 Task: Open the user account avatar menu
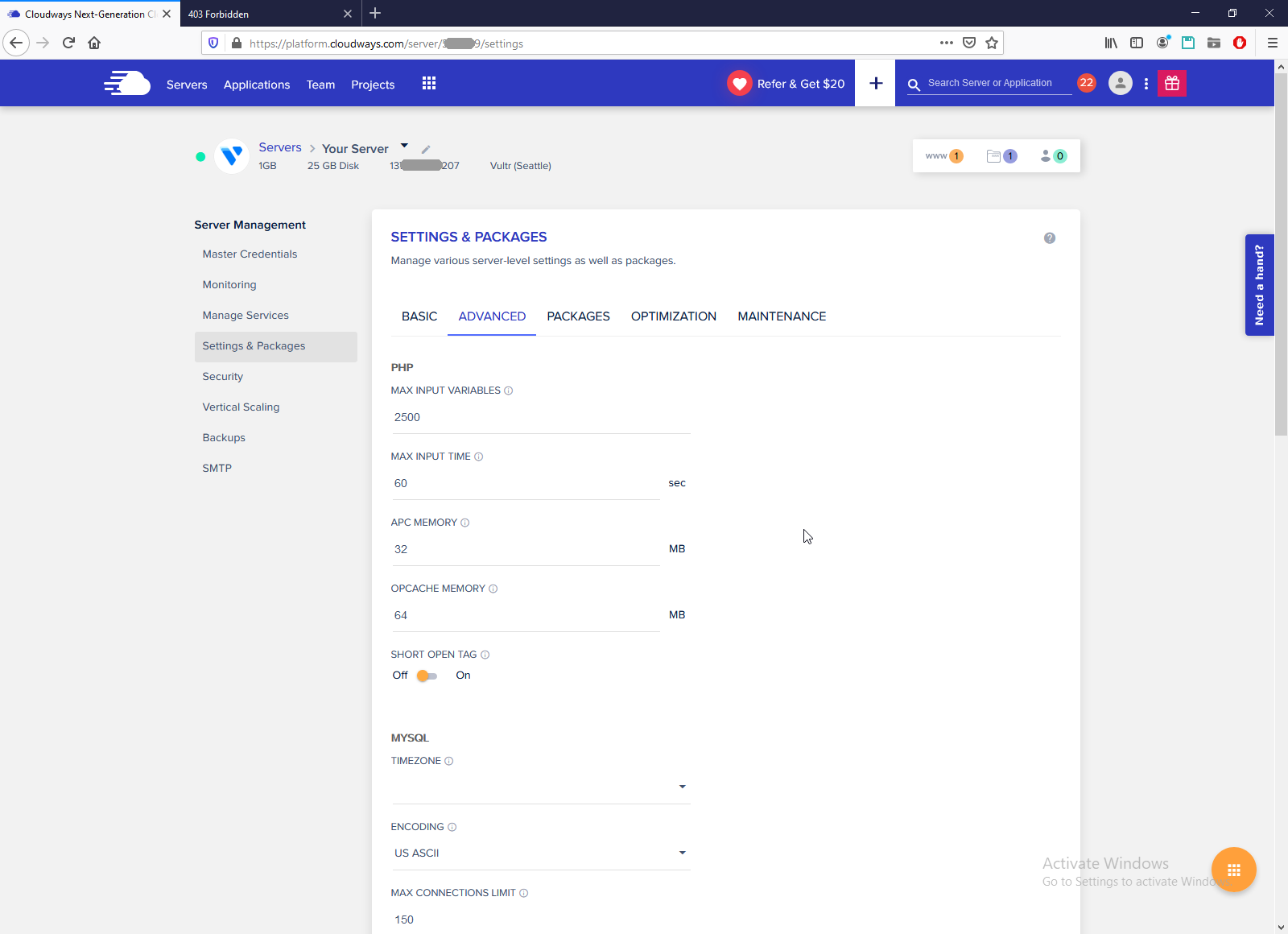click(1121, 83)
